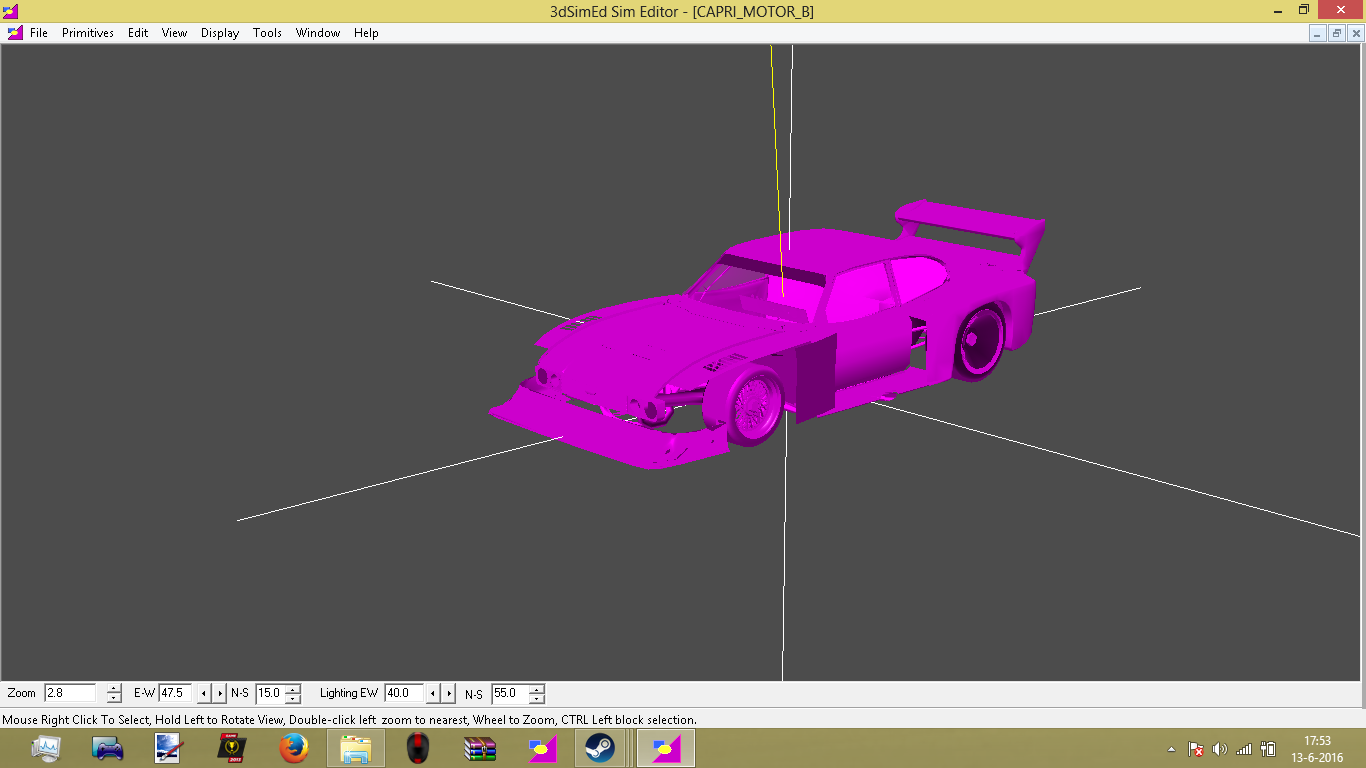Open the Help menu
The height and width of the screenshot is (768, 1366).
pyautogui.click(x=366, y=33)
